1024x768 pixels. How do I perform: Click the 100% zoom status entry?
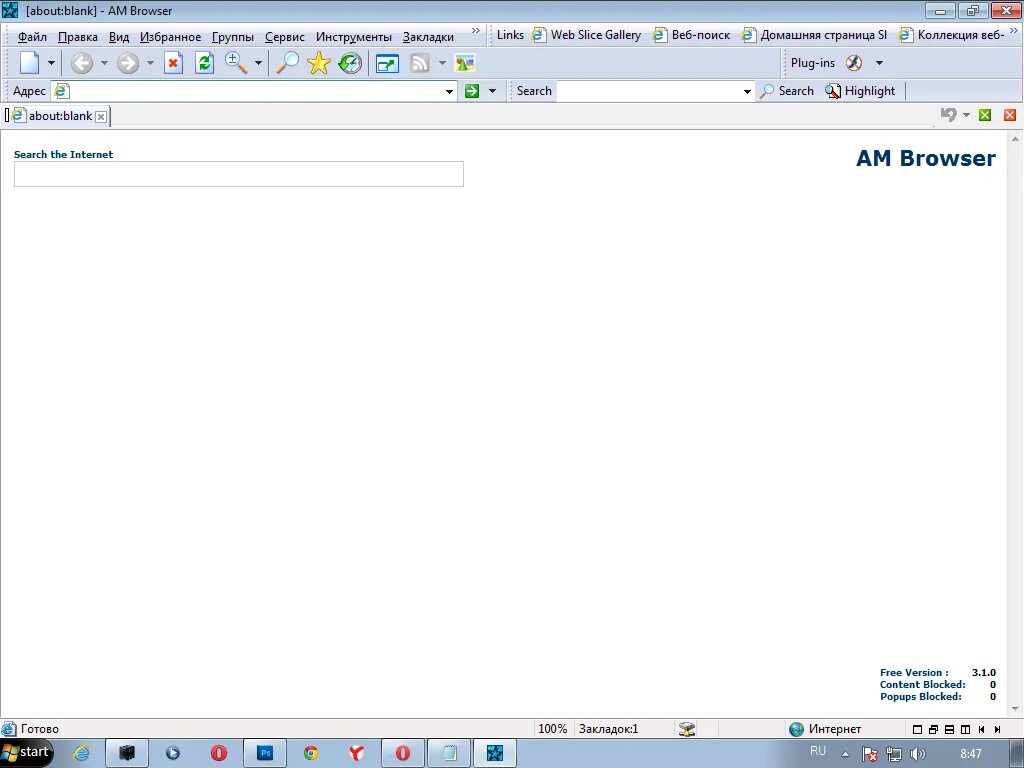point(552,729)
